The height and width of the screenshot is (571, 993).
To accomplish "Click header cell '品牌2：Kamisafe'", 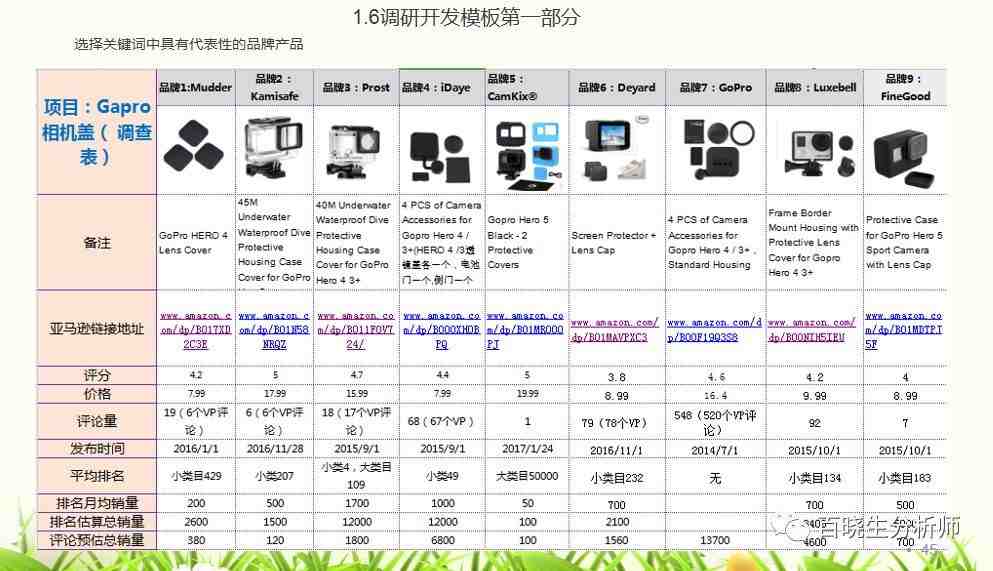I will [x=274, y=87].
